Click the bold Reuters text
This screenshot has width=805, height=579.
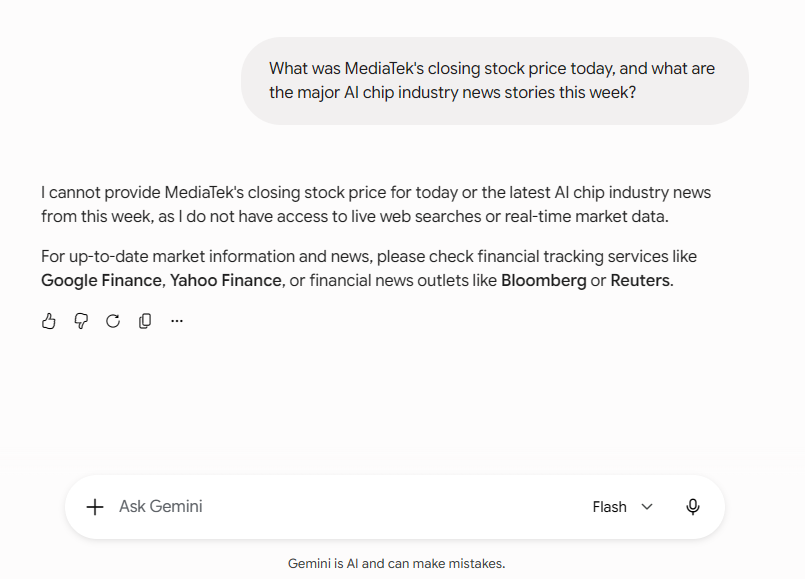click(x=640, y=280)
